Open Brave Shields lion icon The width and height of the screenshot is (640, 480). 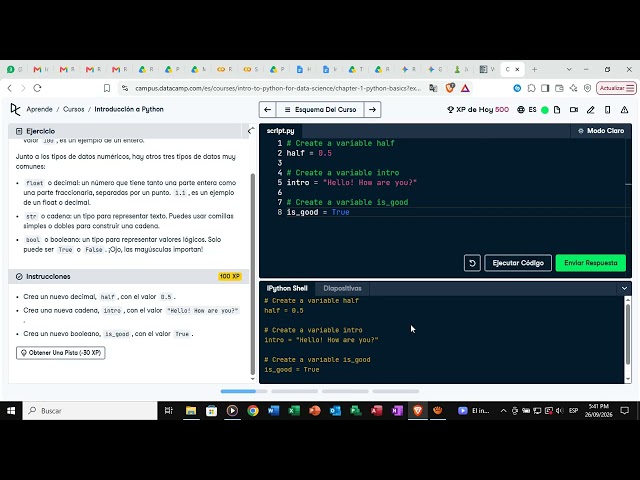click(450, 88)
